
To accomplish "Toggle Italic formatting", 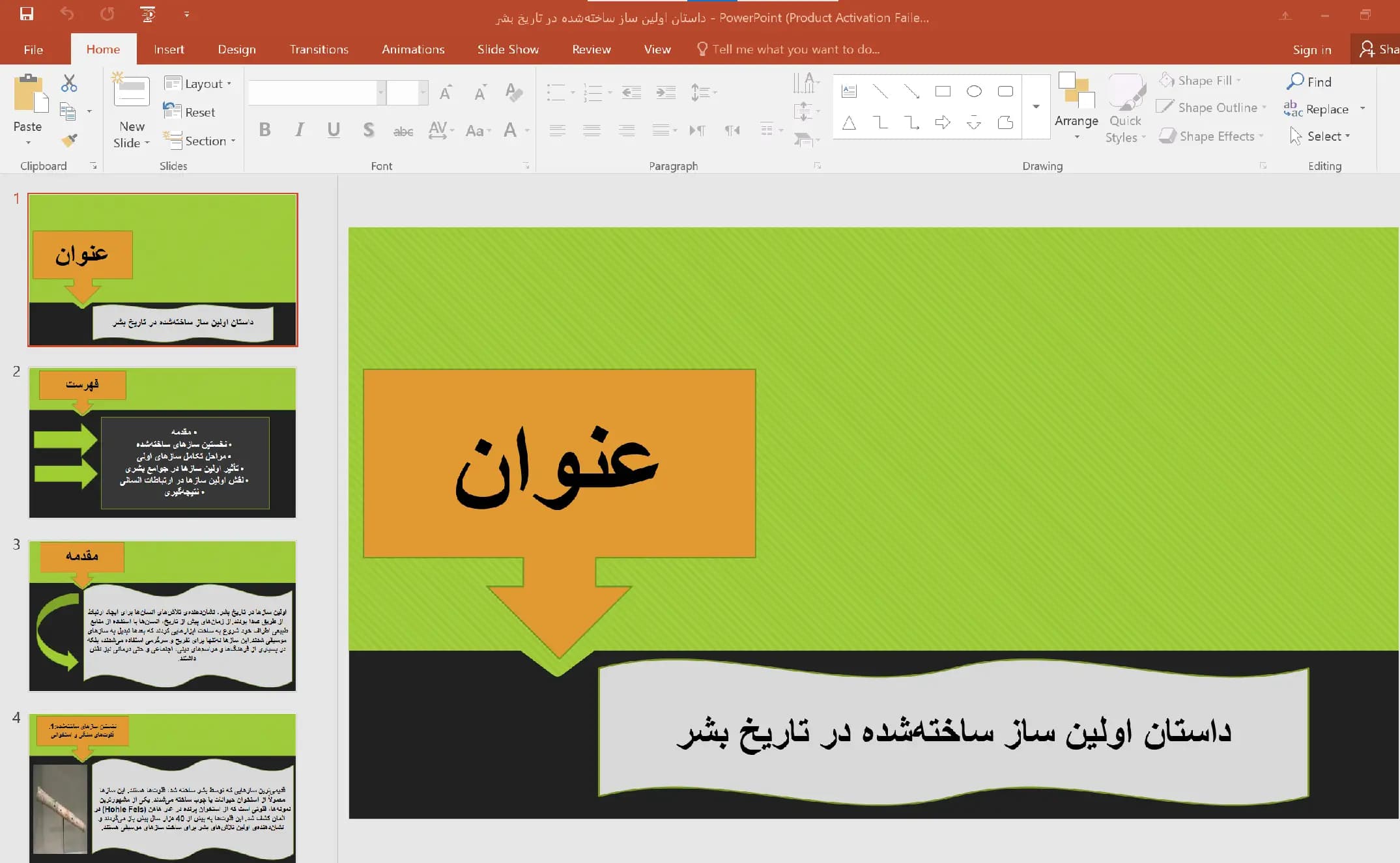I will (x=299, y=130).
